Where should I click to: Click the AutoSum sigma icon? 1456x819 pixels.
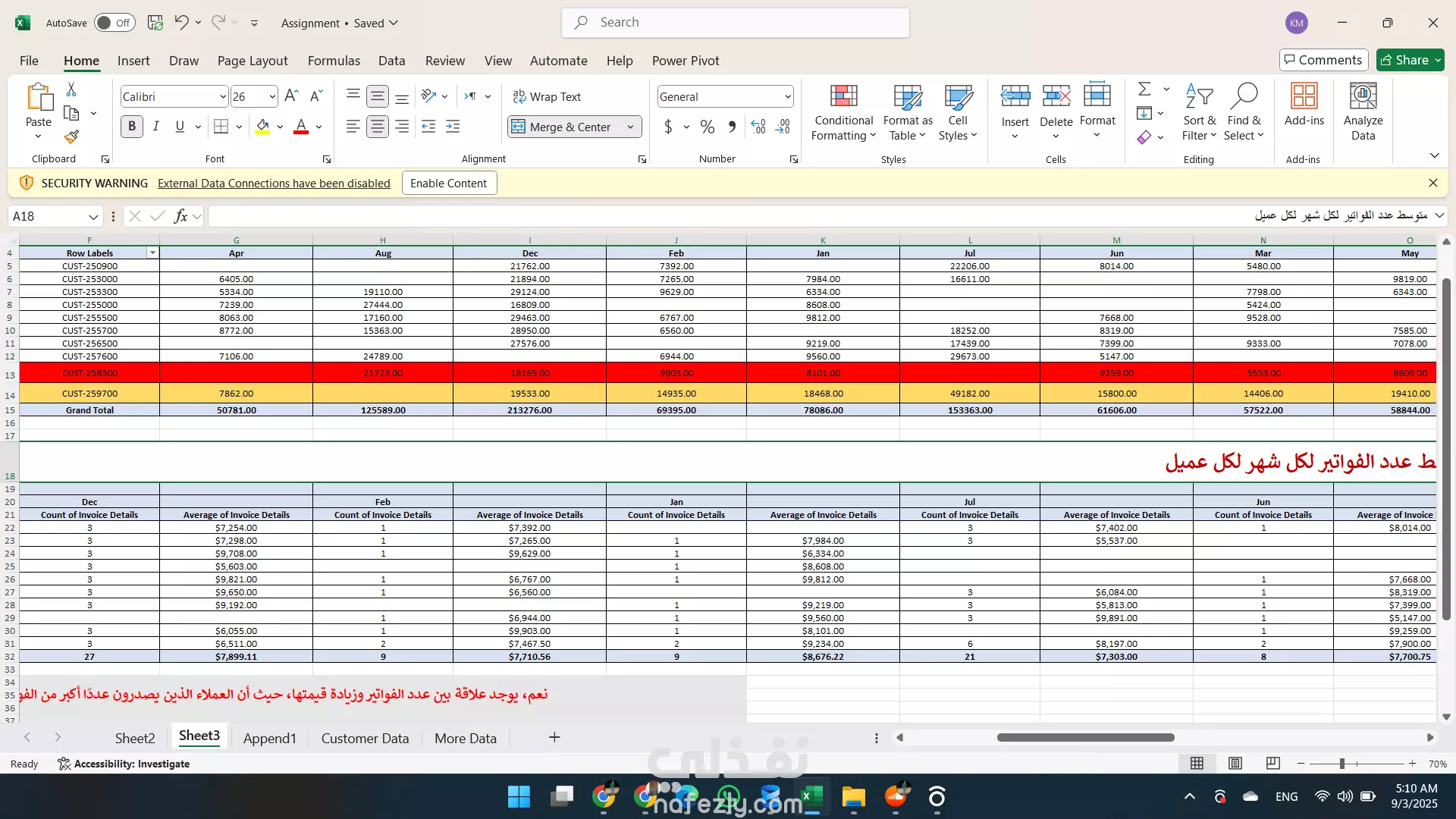click(x=1144, y=89)
